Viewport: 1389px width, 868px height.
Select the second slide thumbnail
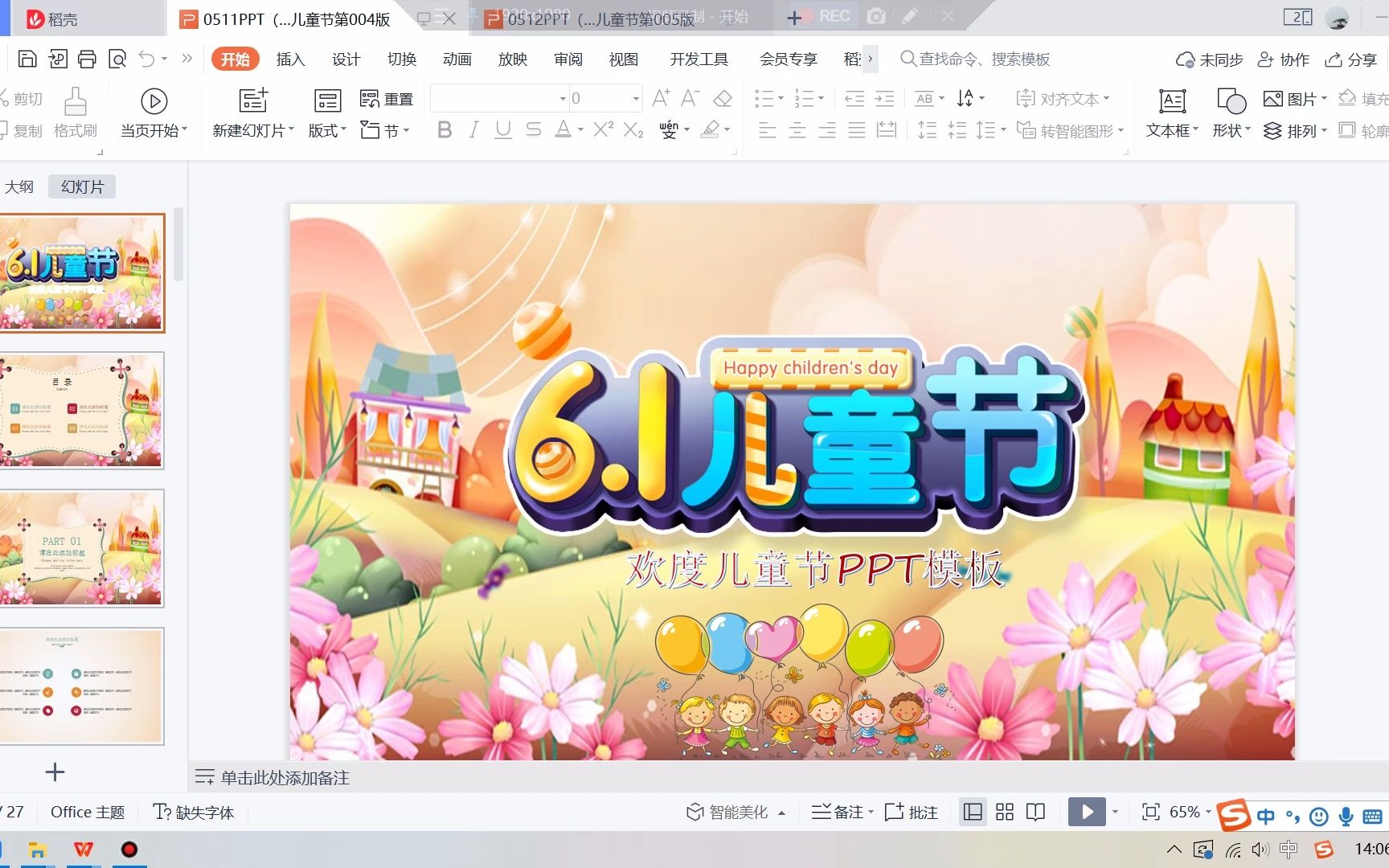click(x=83, y=411)
